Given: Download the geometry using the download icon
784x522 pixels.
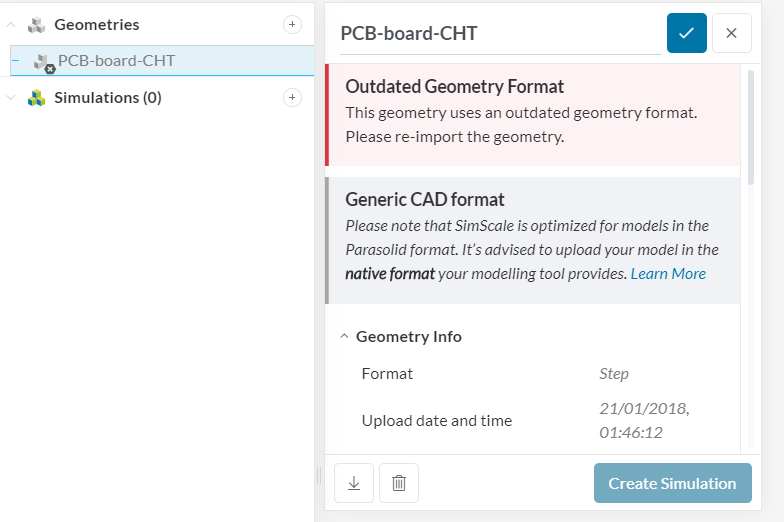Looking at the screenshot, I should pyautogui.click(x=354, y=483).
